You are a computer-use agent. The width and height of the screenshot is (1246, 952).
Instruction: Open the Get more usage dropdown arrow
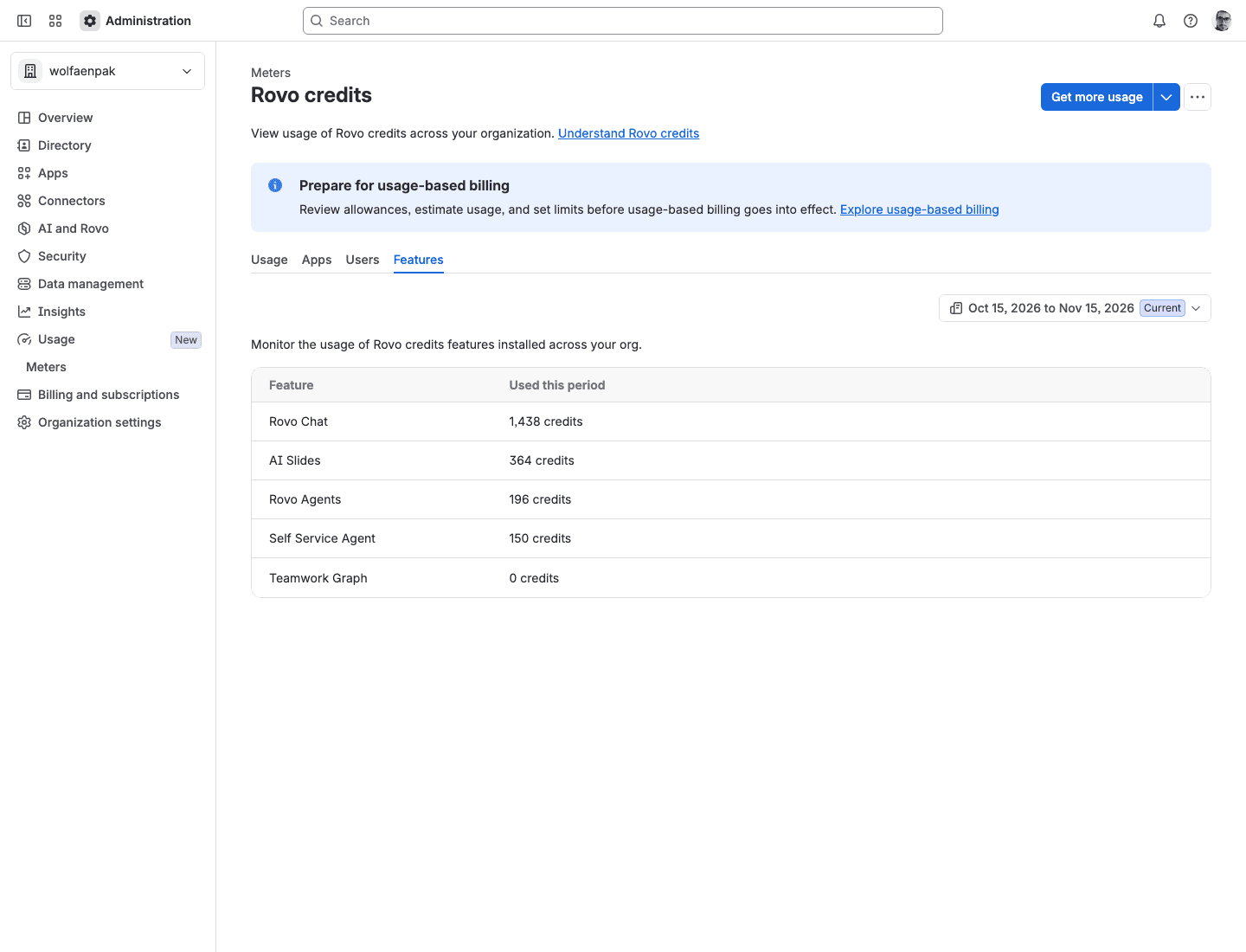point(1166,97)
